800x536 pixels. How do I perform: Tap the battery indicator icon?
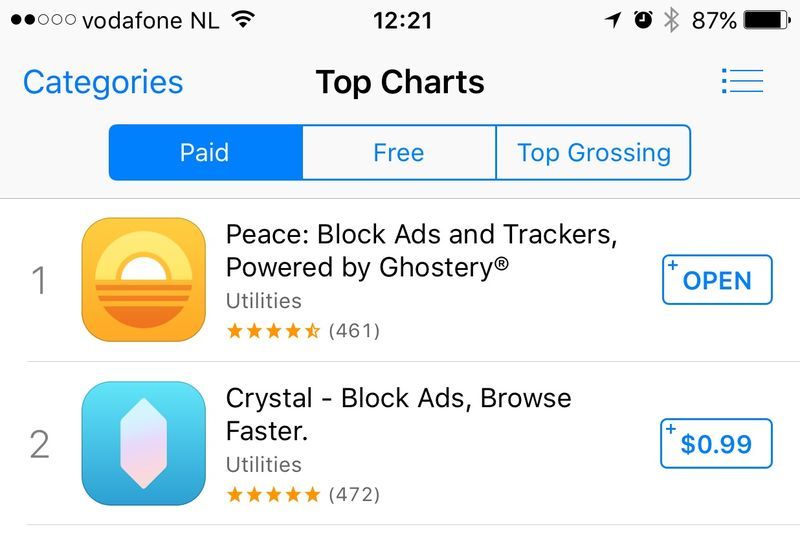point(767,20)
